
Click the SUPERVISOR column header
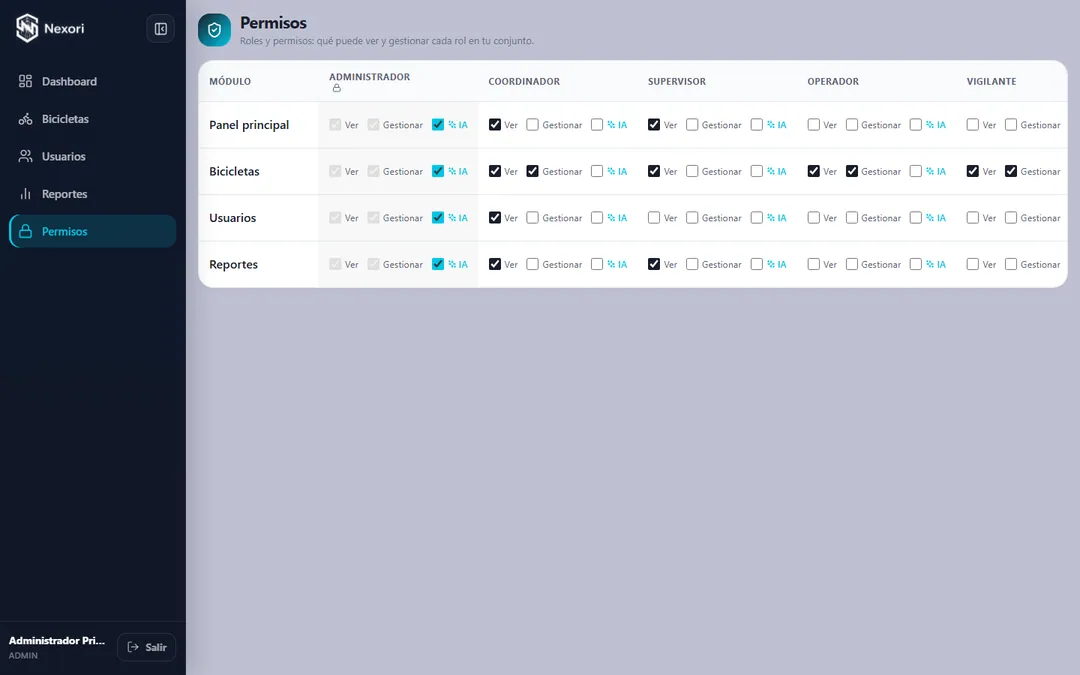[x=676, y=81]
